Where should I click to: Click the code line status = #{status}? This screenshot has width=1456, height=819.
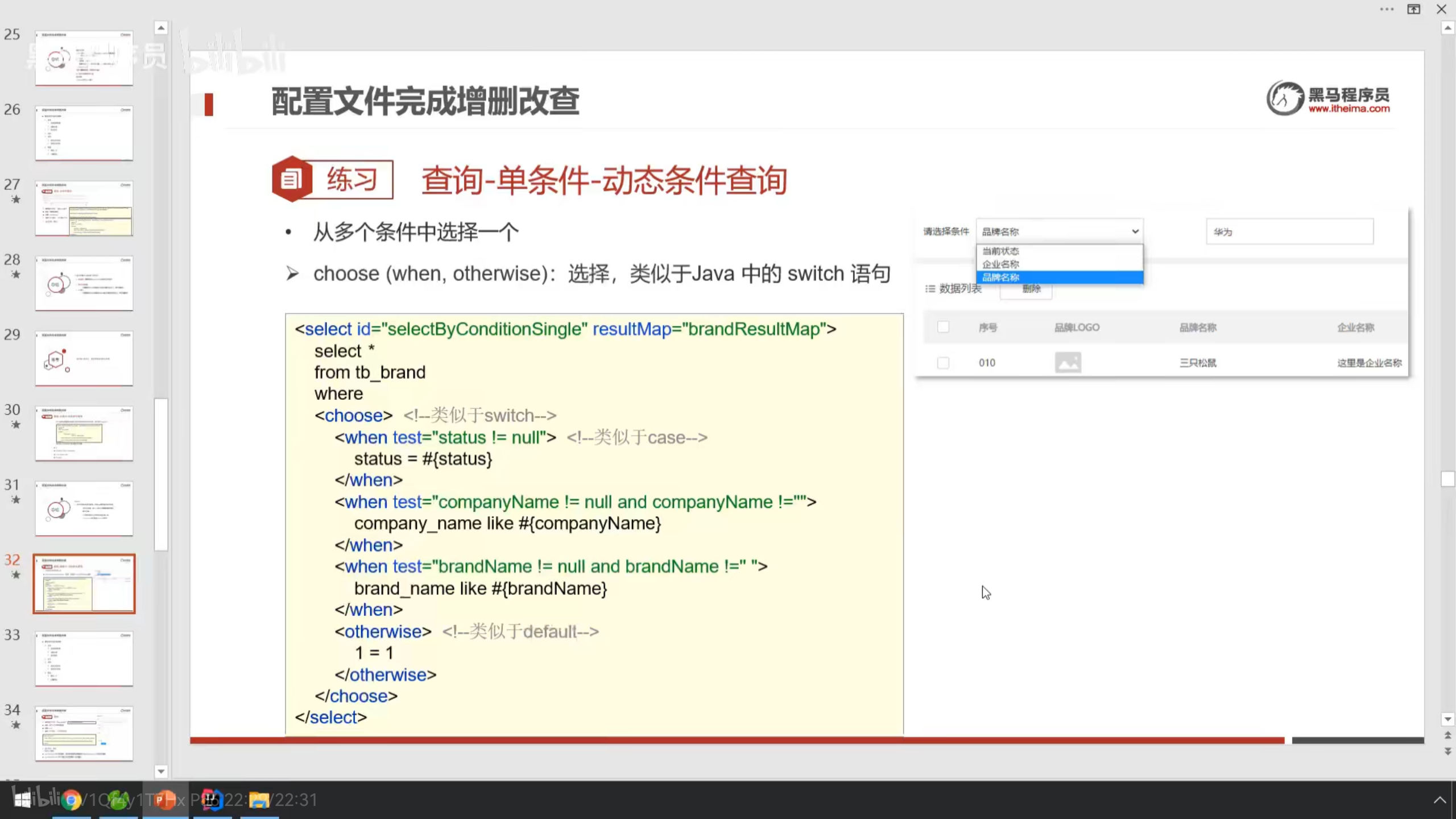pos(423,458)
